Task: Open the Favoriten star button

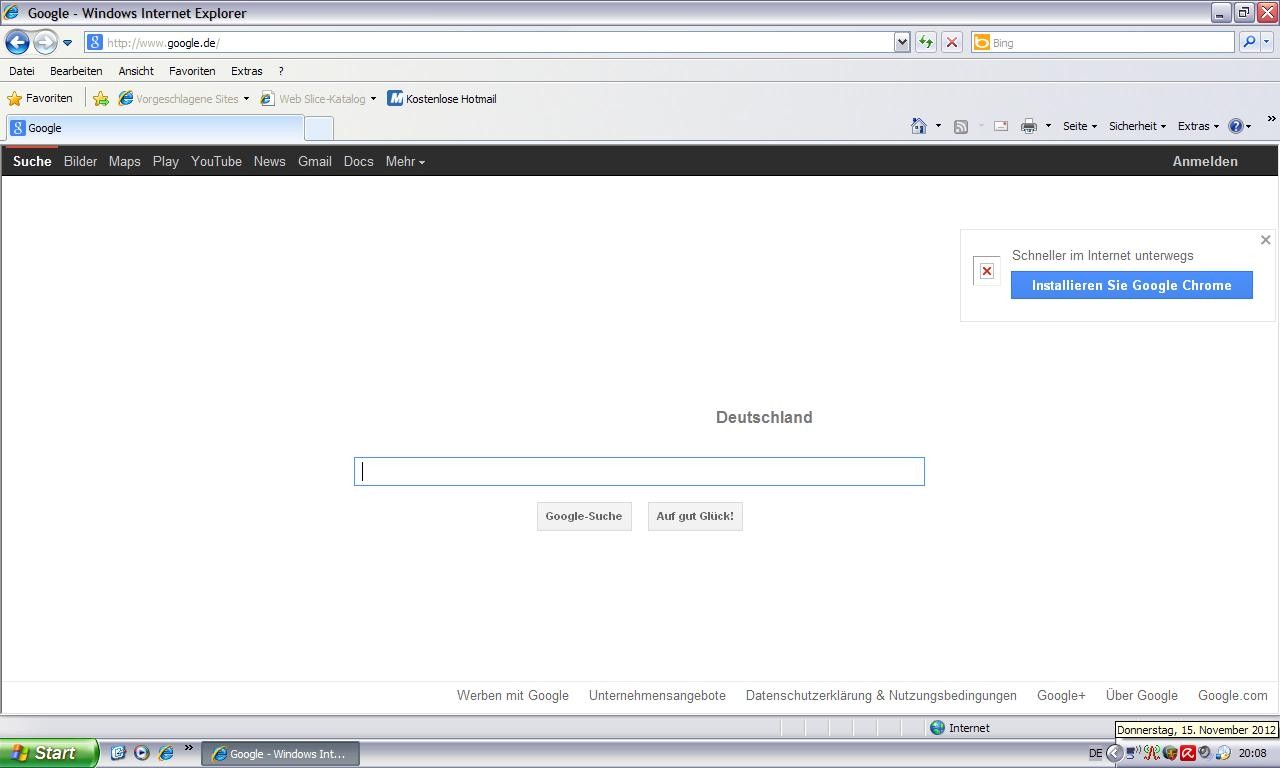Action: pos(40,98)
